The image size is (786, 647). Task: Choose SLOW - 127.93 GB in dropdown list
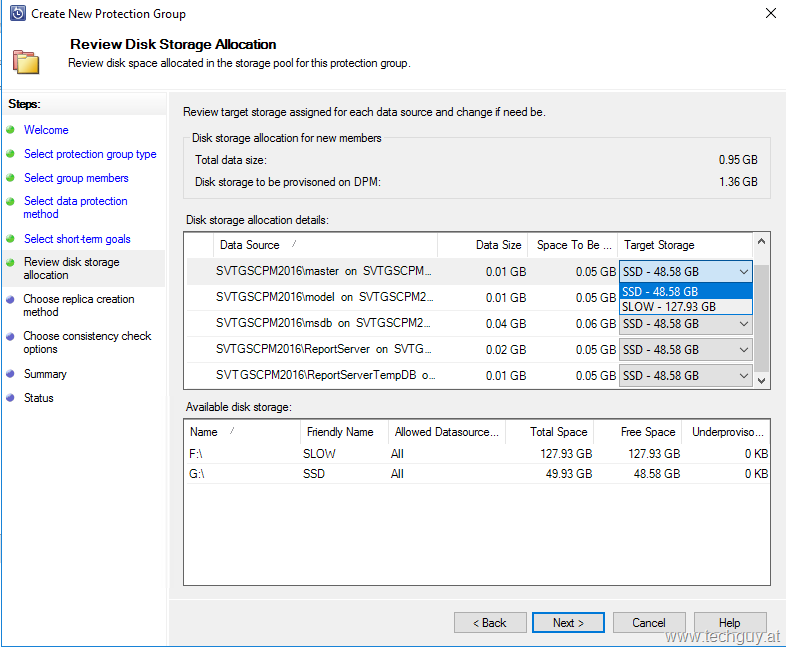(x=686, y=307)
